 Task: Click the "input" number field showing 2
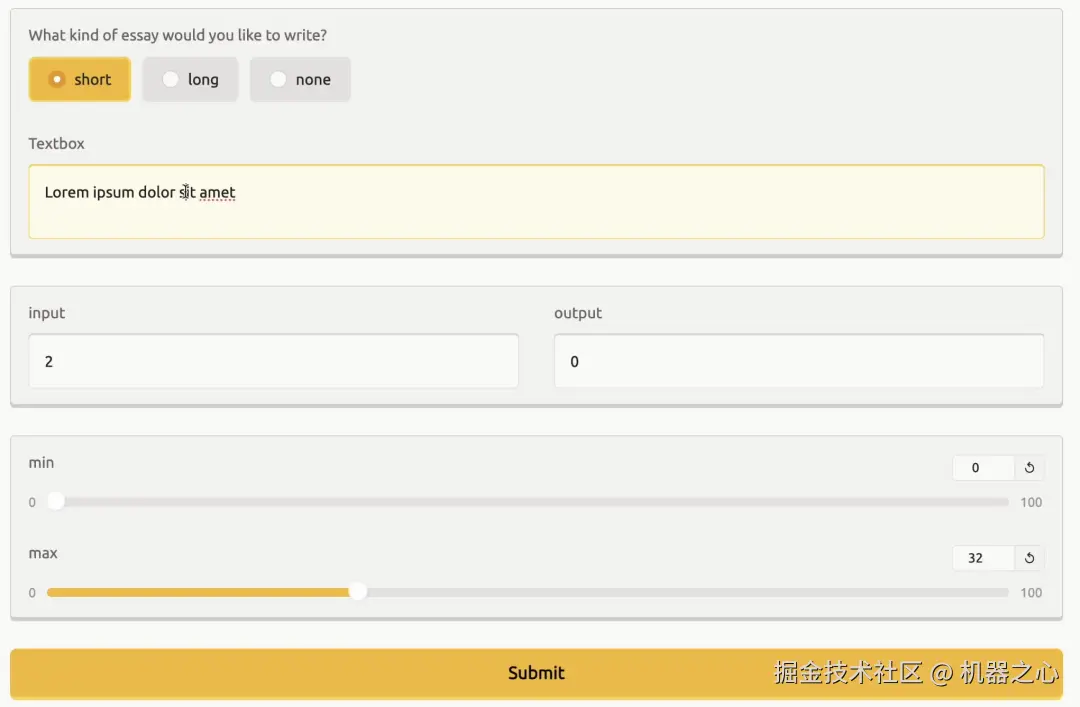coord(273,362)
